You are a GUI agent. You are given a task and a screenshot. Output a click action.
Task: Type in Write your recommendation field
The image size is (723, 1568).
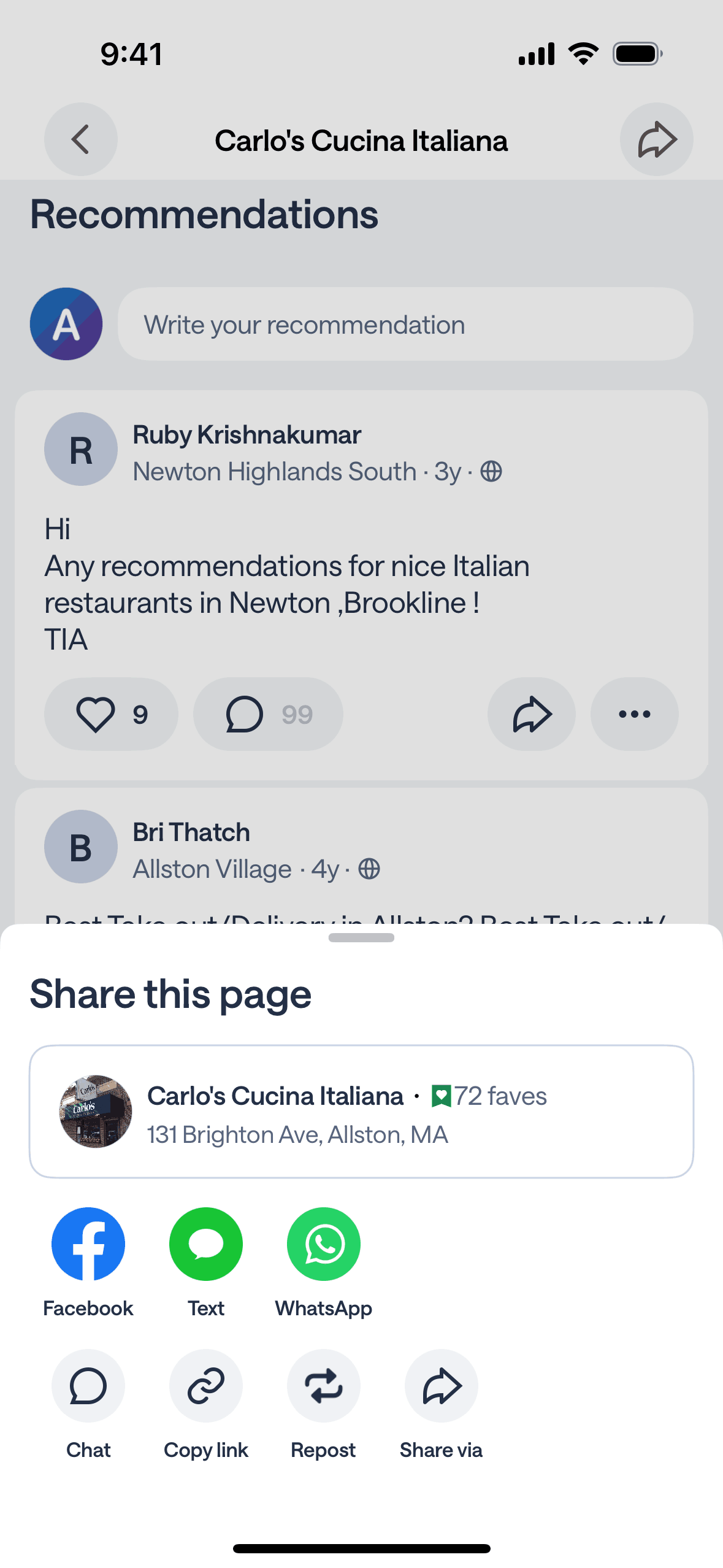pyautogui.click(x=405, y=325)
